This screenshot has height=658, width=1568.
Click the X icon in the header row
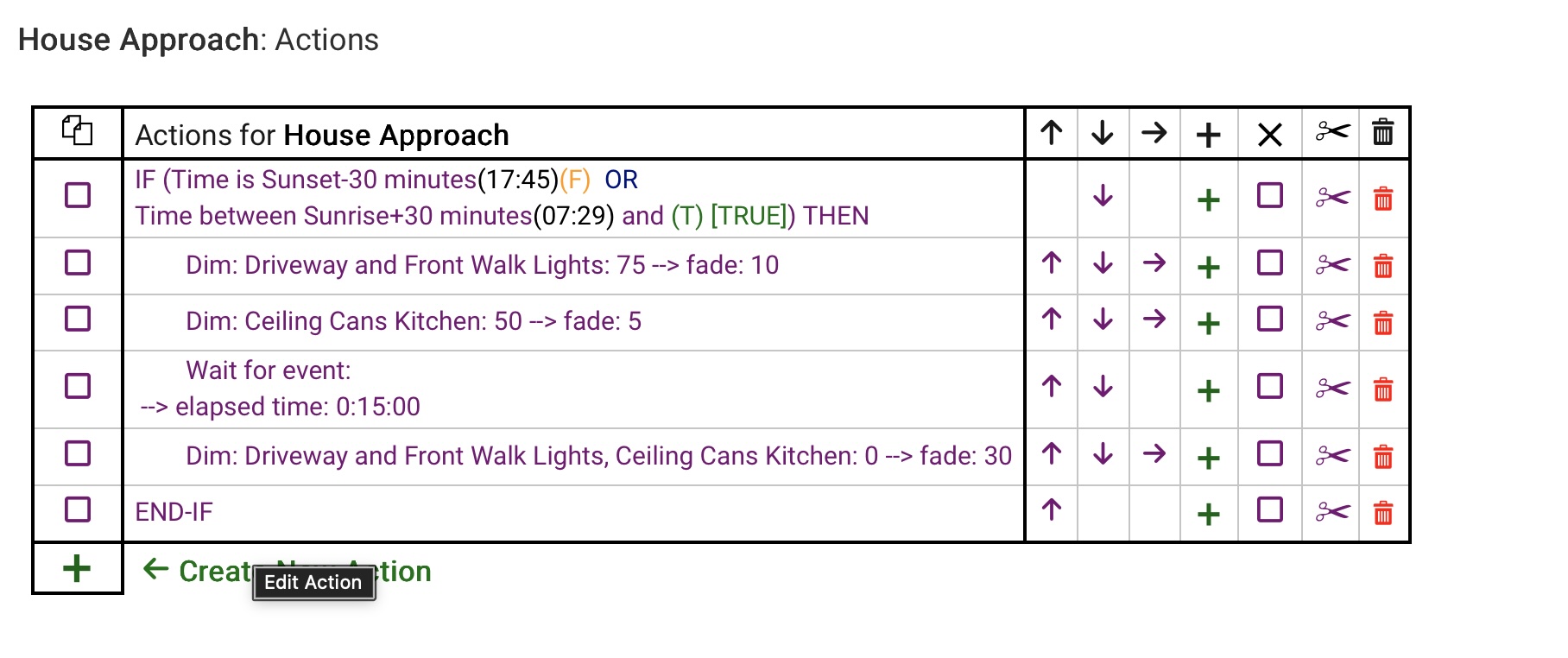click(1270, 134)
